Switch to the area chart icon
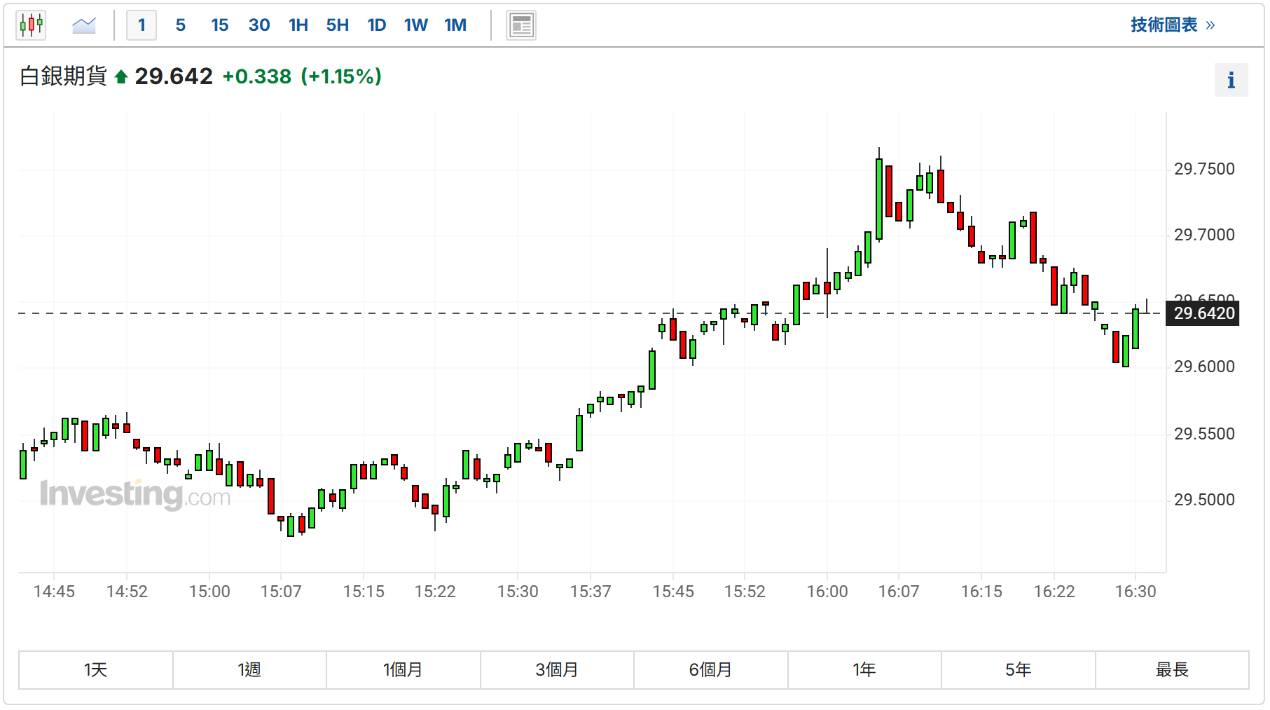 click(84, 25)
